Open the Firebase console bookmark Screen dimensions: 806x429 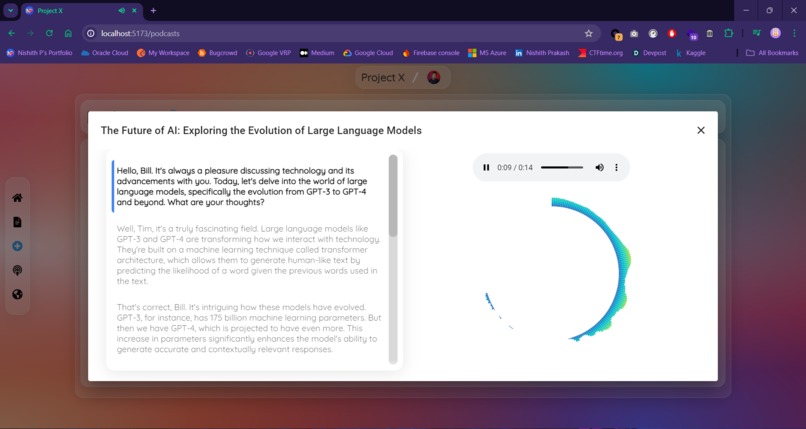point(431,53)
